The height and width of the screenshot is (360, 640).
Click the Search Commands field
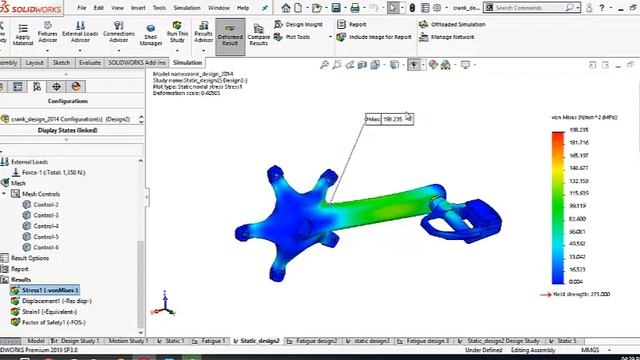coord(532,8)
